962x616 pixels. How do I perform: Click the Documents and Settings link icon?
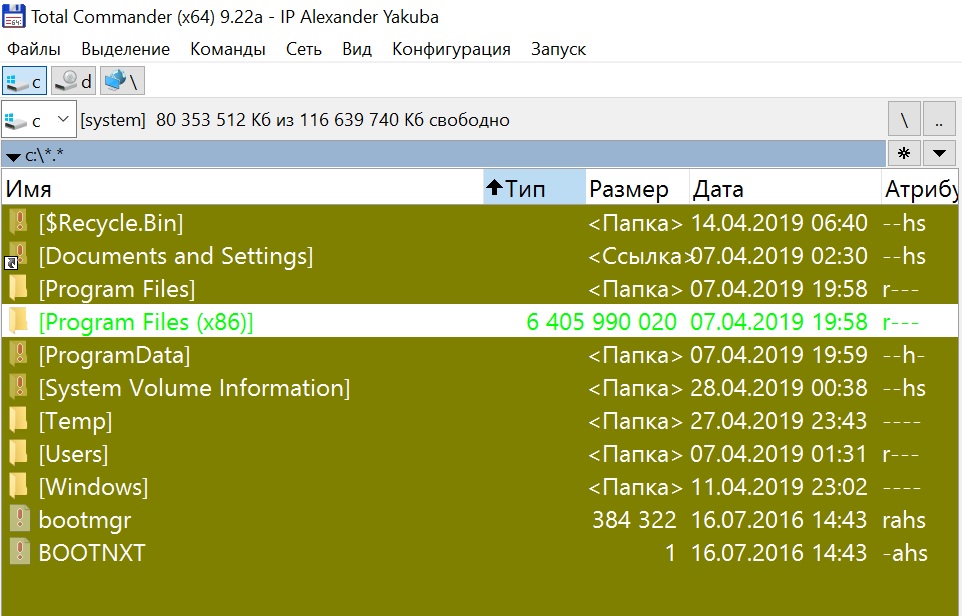[x=17, y=256]
